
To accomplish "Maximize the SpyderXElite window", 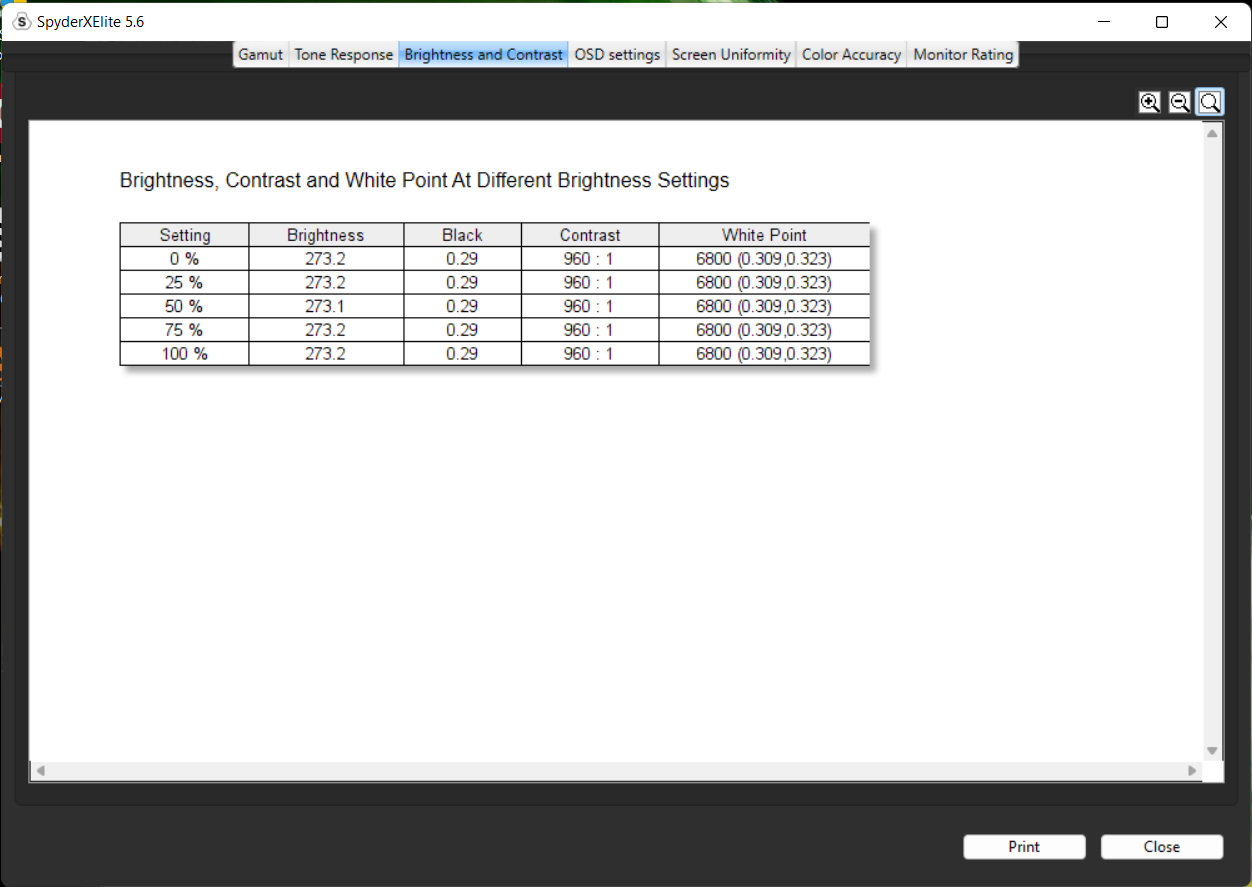I will click(1162, 22).
